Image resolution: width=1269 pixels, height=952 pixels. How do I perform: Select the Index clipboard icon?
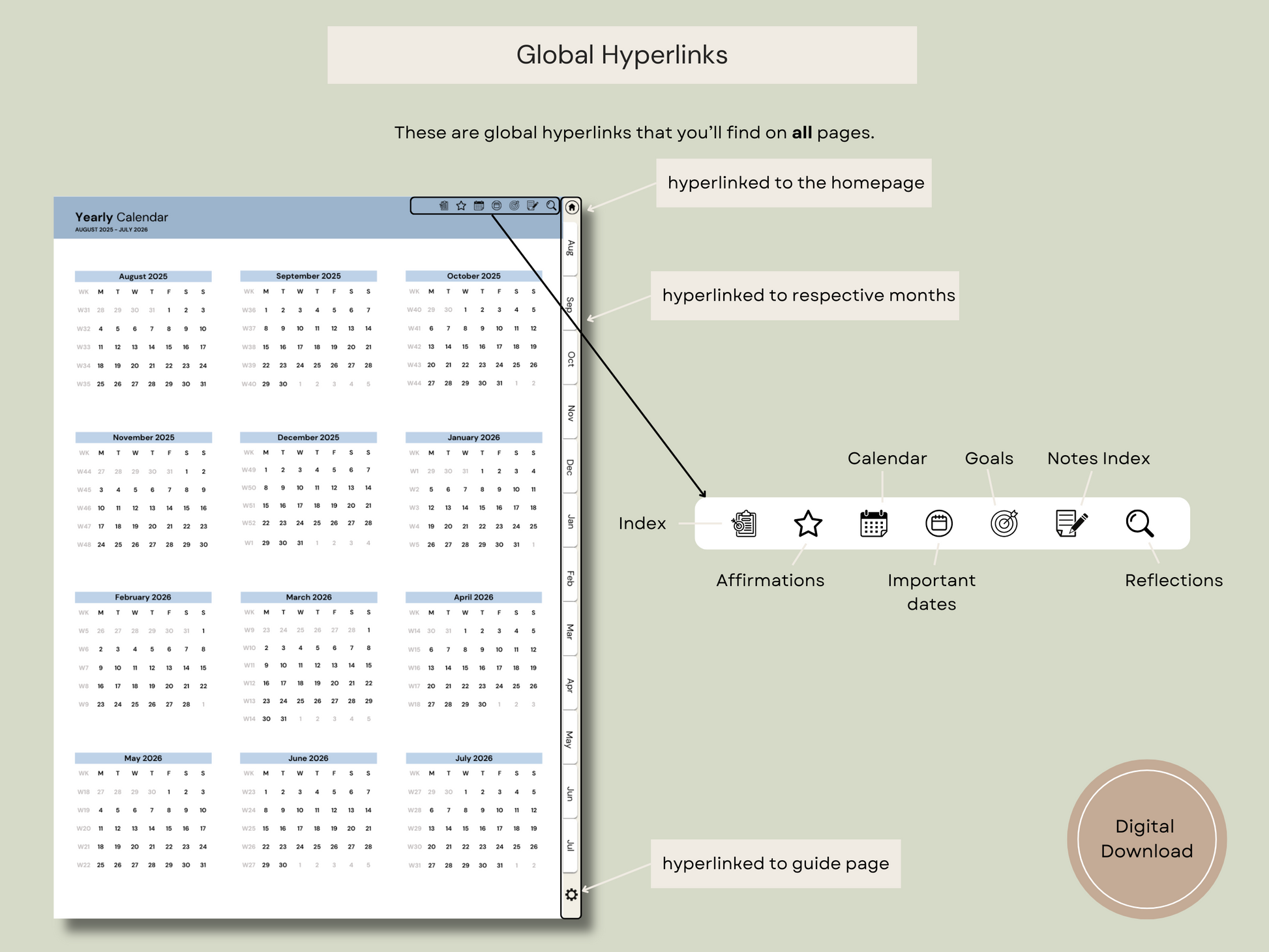pos(743,524)
